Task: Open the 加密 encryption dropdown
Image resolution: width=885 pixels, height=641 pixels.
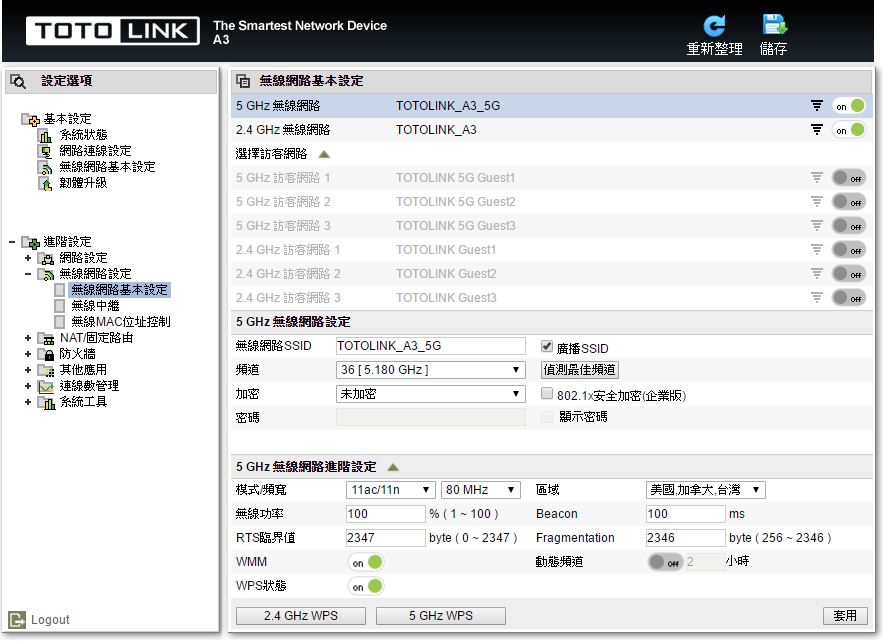Action: [x=431, y=394]
